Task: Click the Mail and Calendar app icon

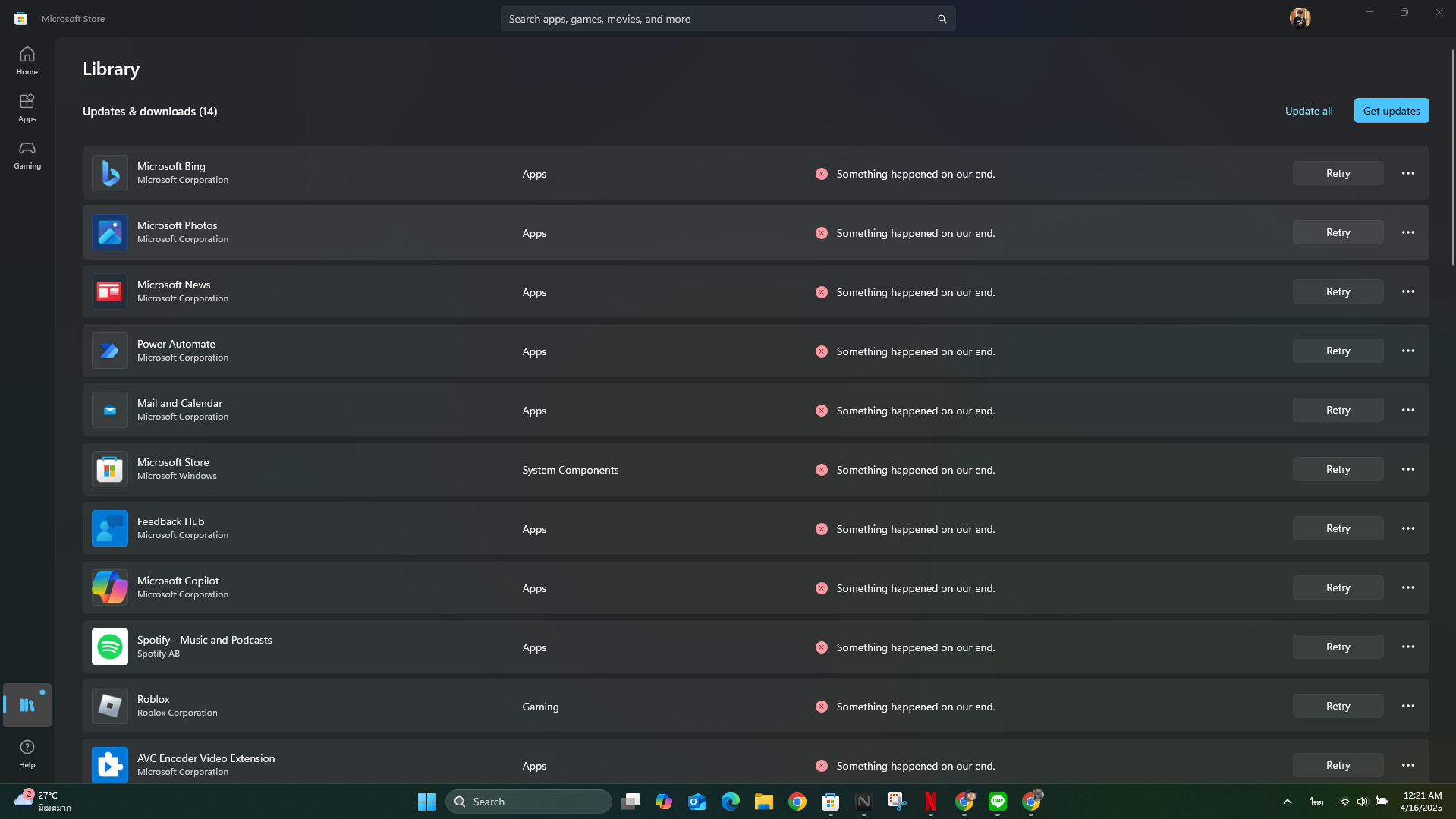Action: 110,410
